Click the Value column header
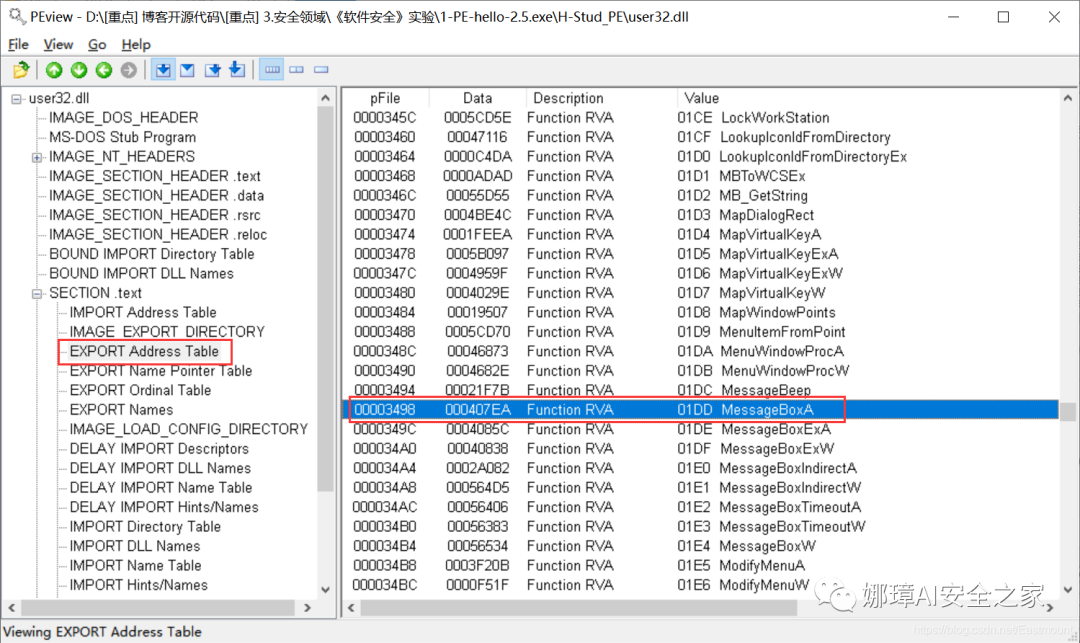This screenshot has width=1080, height=643. pyautogui.click(x=868, y=98)
